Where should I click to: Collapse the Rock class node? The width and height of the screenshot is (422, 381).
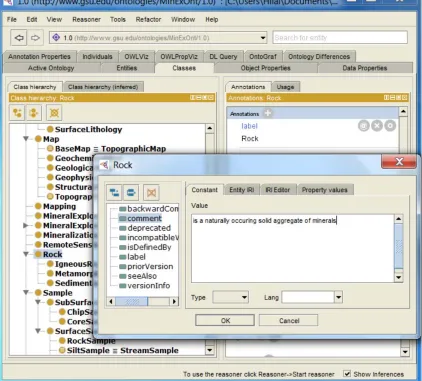pyautogui.click(x=26, y=254)
